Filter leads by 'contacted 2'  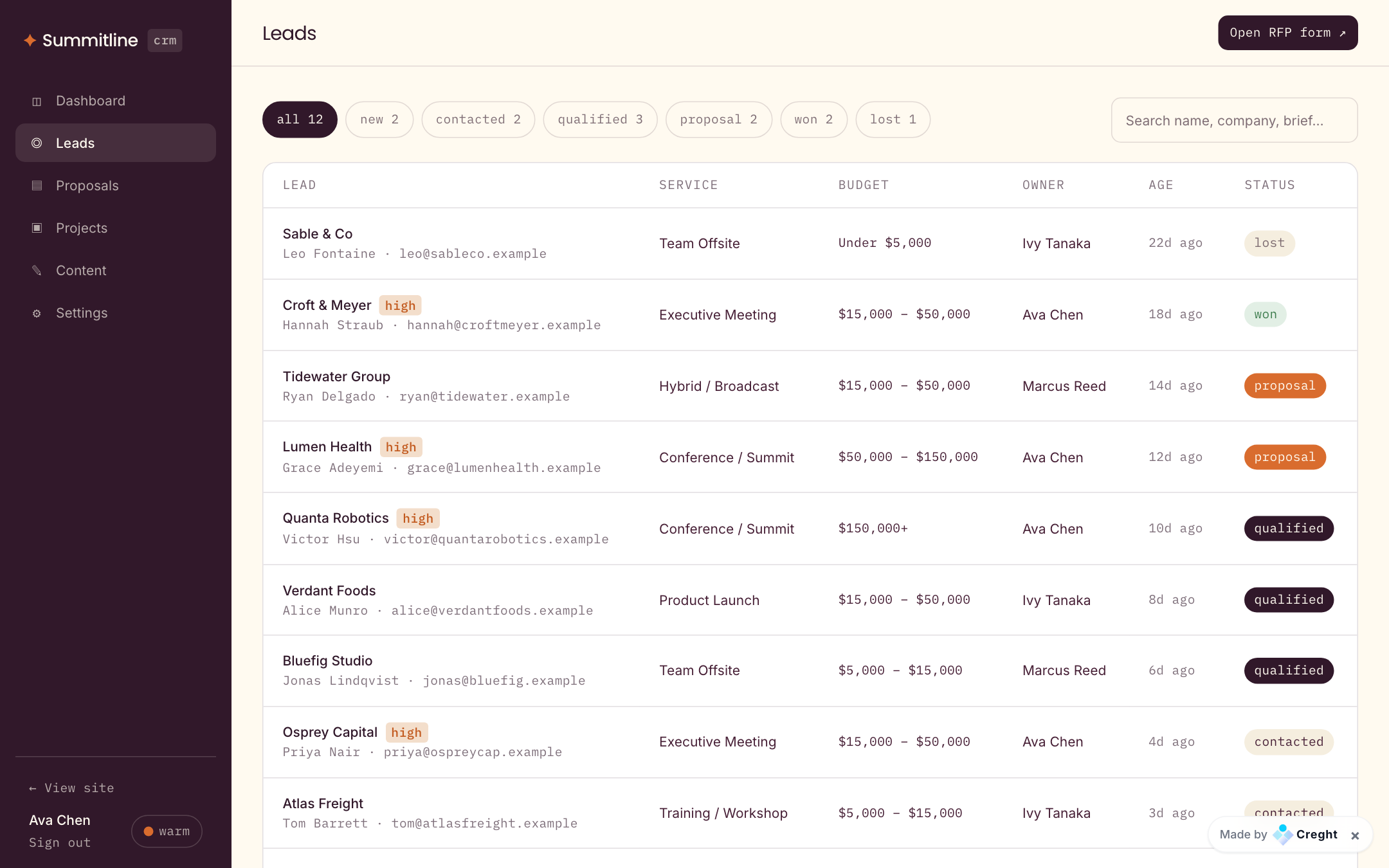tap(478, 120)
